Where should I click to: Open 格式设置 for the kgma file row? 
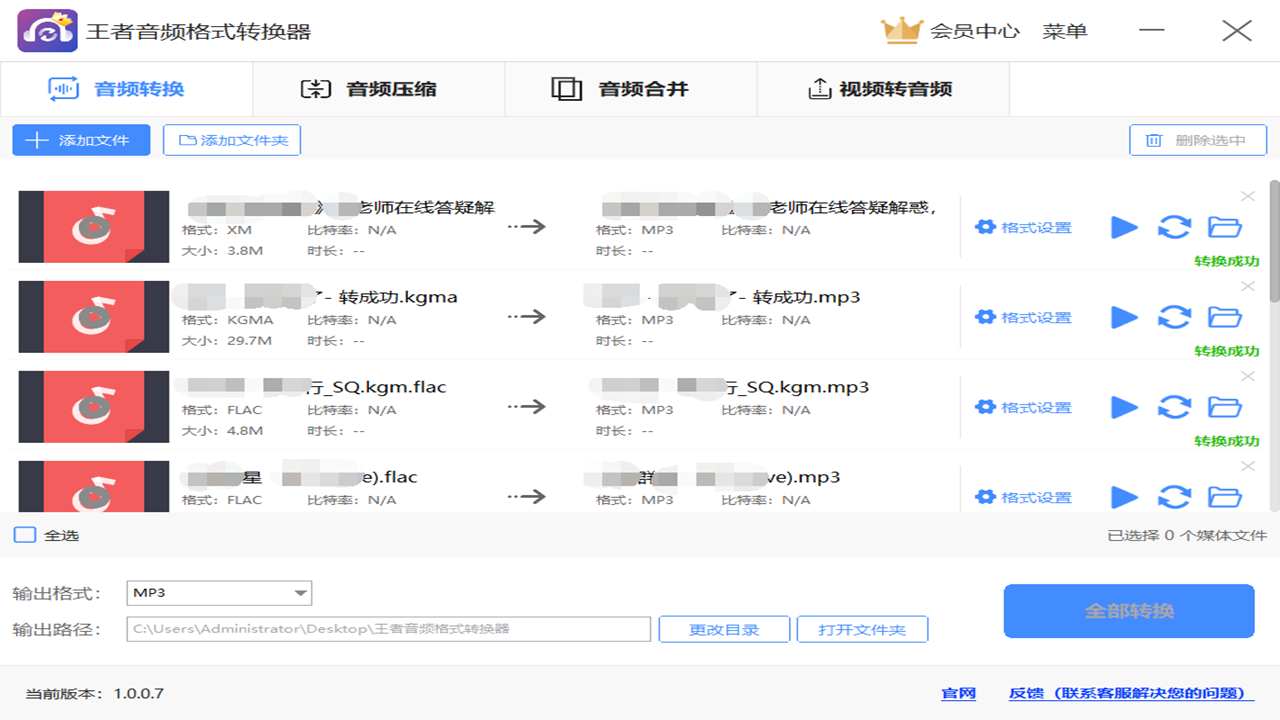1023,316
